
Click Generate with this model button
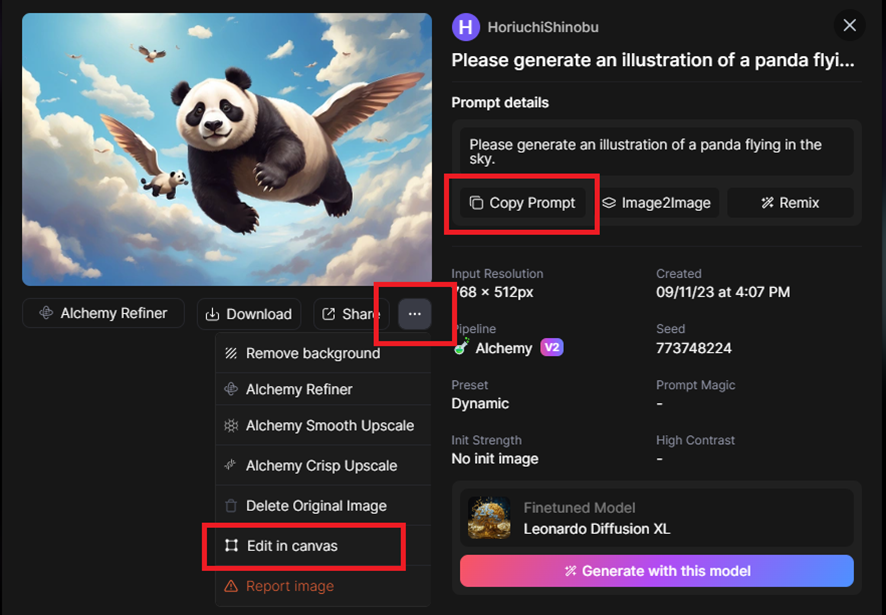(x=657, y=571)
